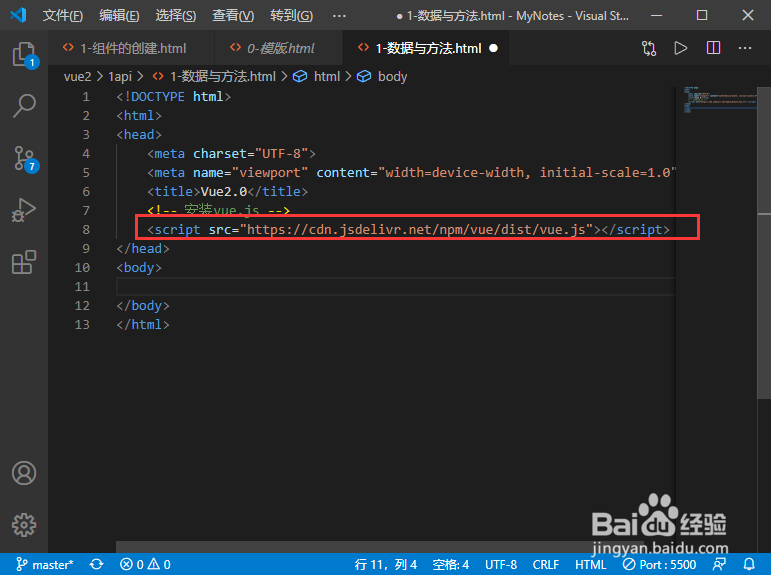Open the Run and Debug view
The height and width of the screenshot is (575, 771).
point(24,211)
